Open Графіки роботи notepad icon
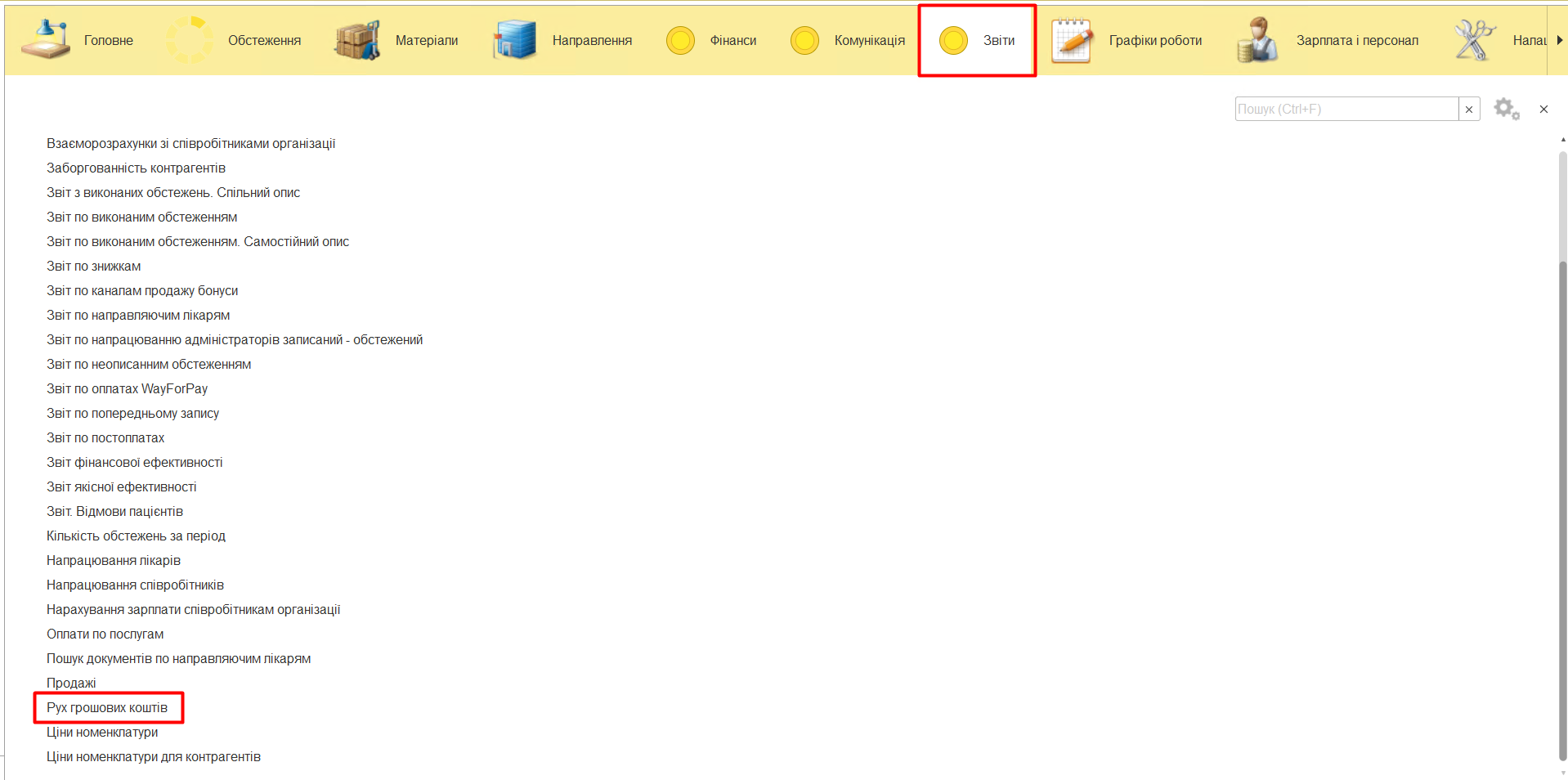The height and width of the screenshot is (780, 1568). [1072, 40]
